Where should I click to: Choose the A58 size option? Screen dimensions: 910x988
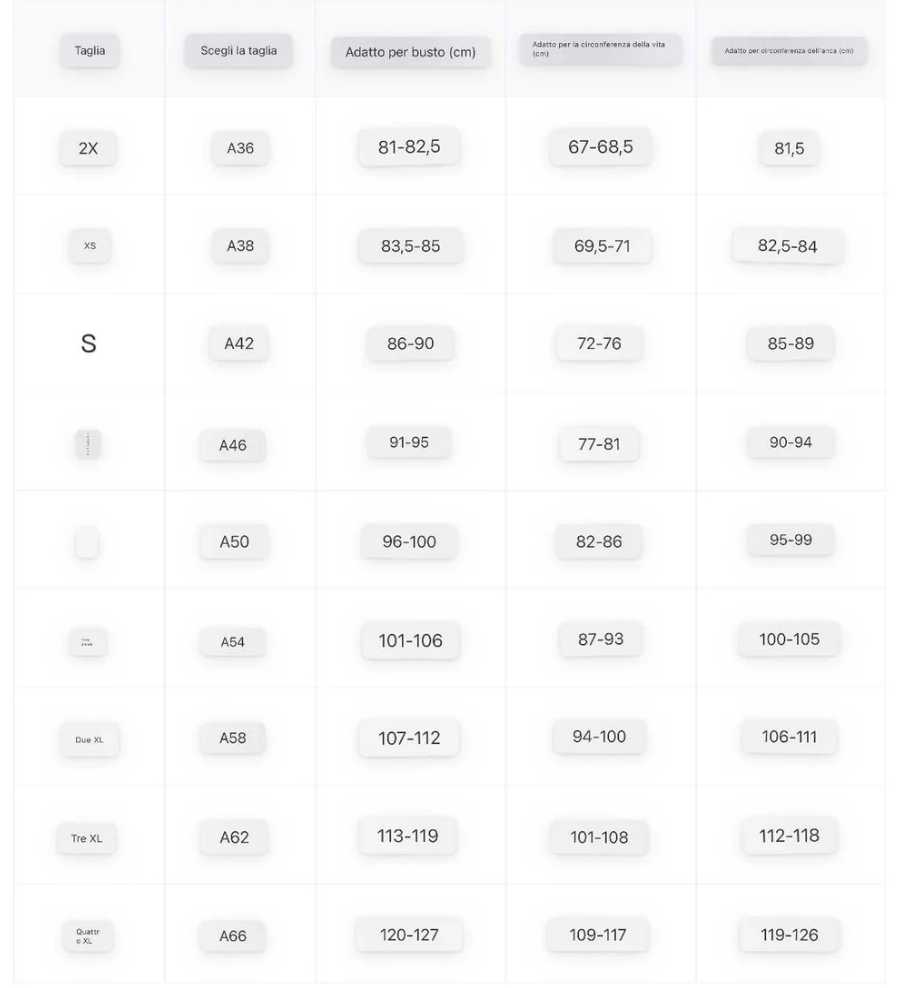point(233,738)
